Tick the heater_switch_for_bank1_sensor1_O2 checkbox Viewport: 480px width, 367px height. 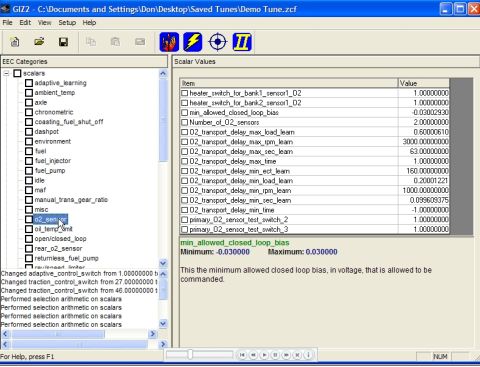pos(184,93)
